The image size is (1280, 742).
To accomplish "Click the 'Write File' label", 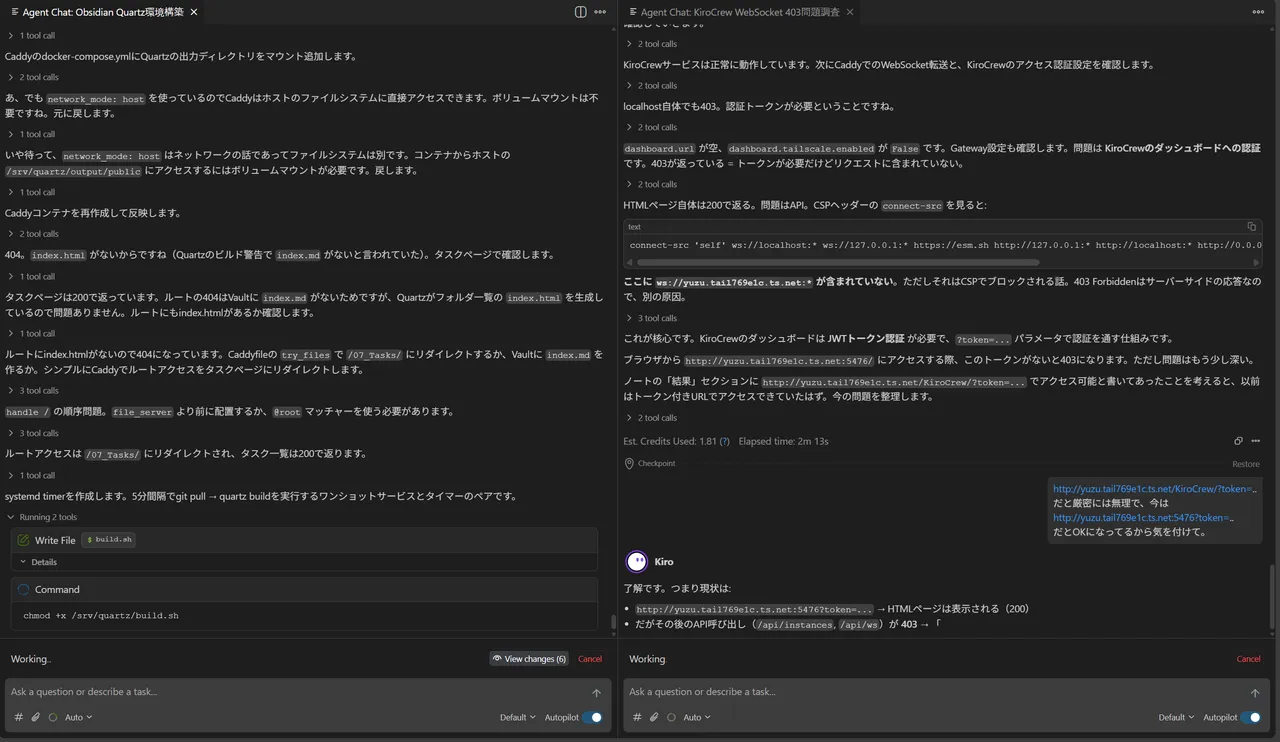I will coord(55,540).
